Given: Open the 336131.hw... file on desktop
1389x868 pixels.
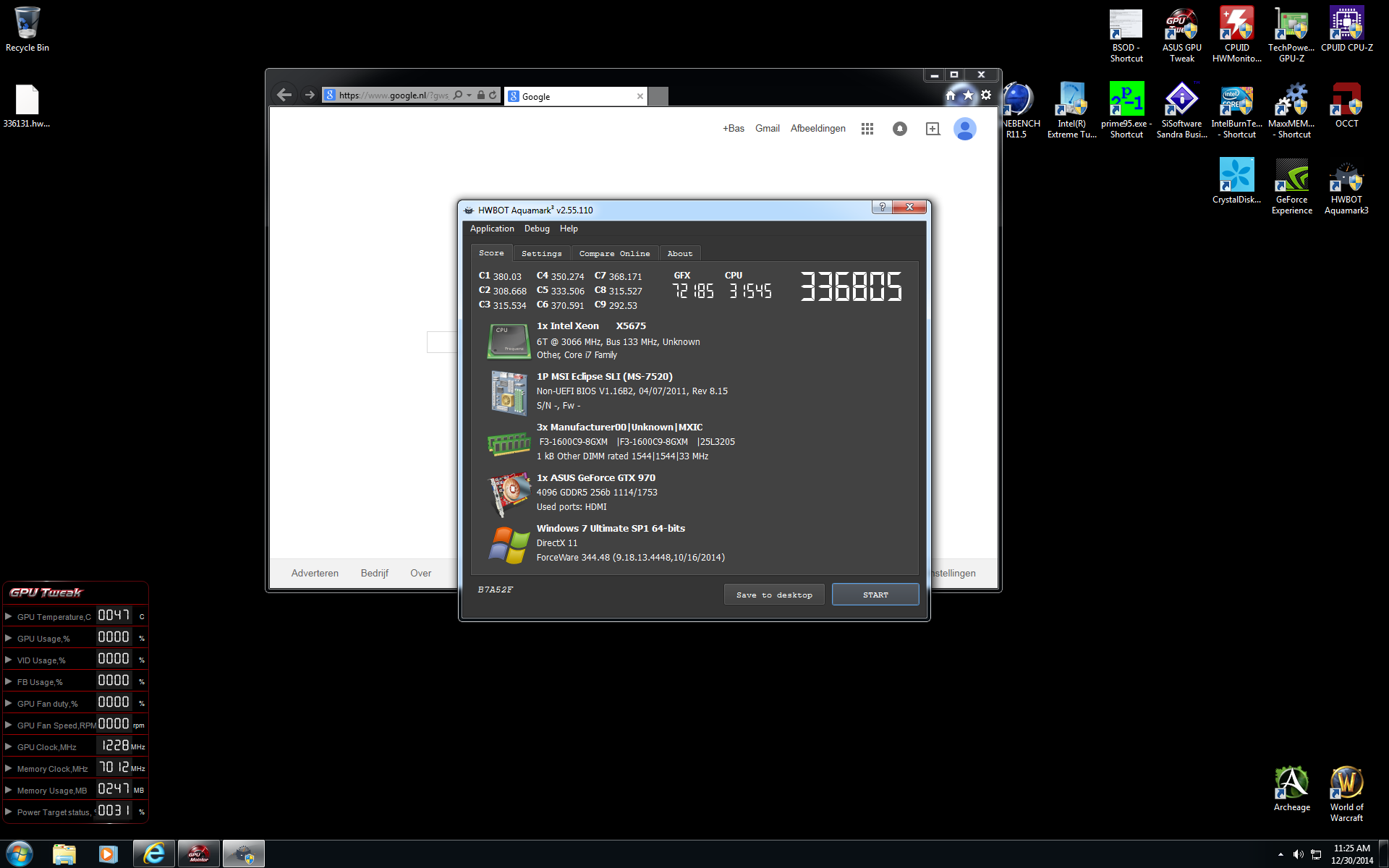Looking at the screenshot, I should pyautogui.click(x=27, y=106).
